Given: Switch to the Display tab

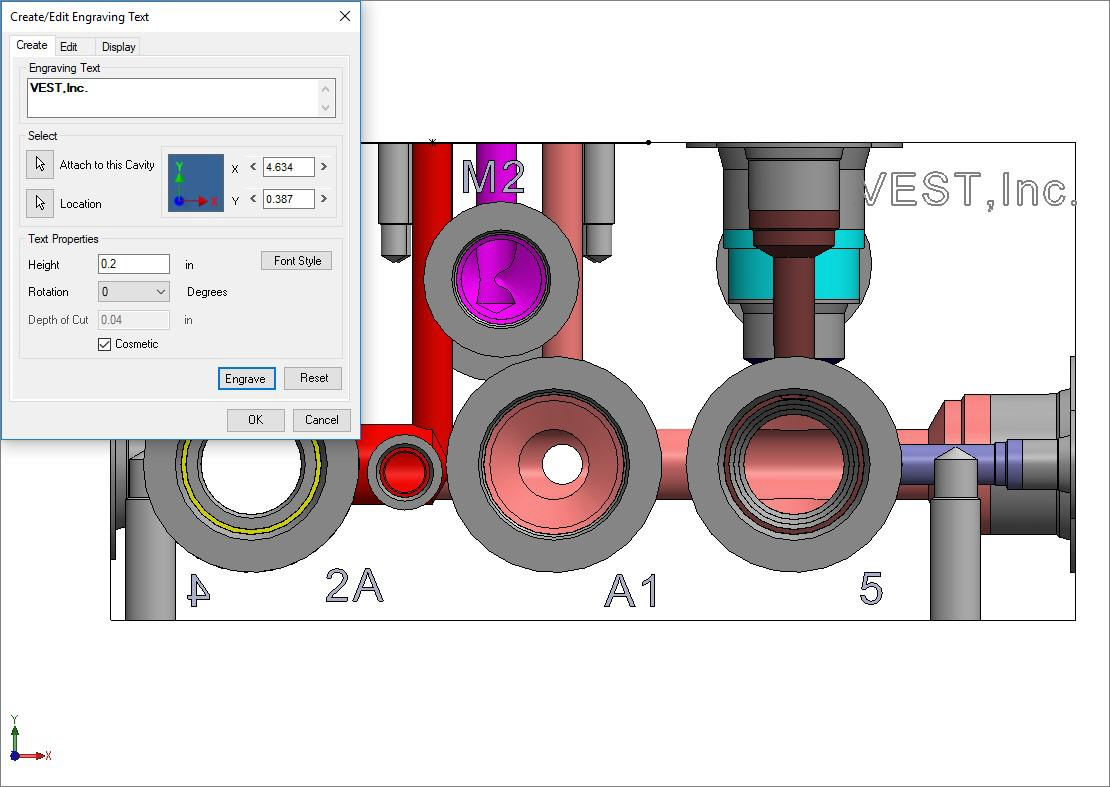Looking at the screenshot, I should click(x=118, y=47).
